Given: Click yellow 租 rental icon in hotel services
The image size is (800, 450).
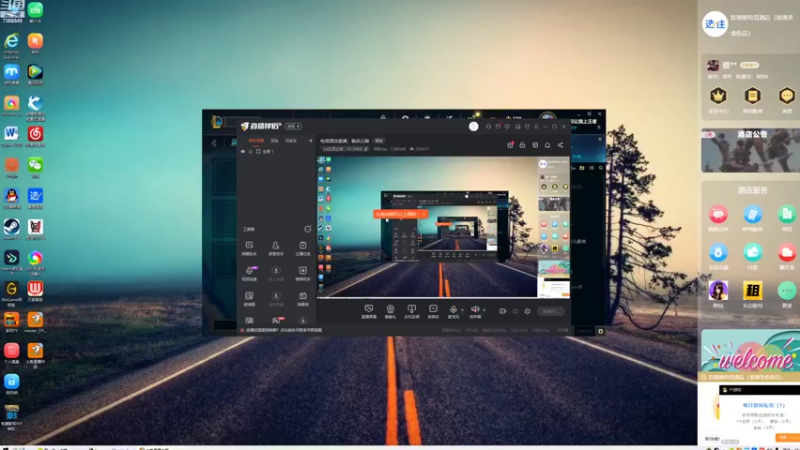Looking at the screenshot, I should click(x=753, y=291).
